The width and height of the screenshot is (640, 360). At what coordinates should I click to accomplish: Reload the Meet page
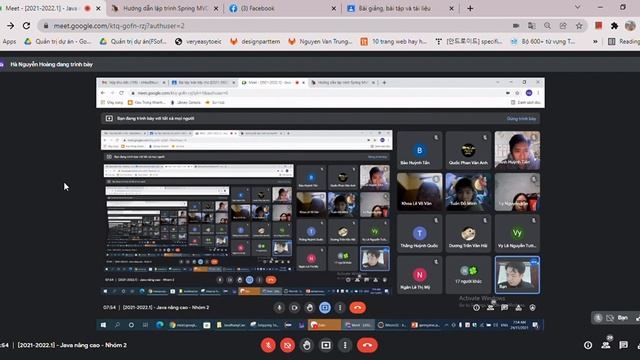27,26
